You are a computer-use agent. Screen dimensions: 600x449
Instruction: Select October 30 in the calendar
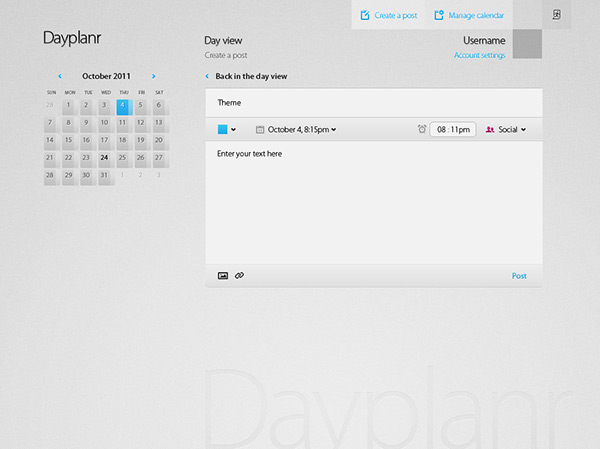(88, 177)
